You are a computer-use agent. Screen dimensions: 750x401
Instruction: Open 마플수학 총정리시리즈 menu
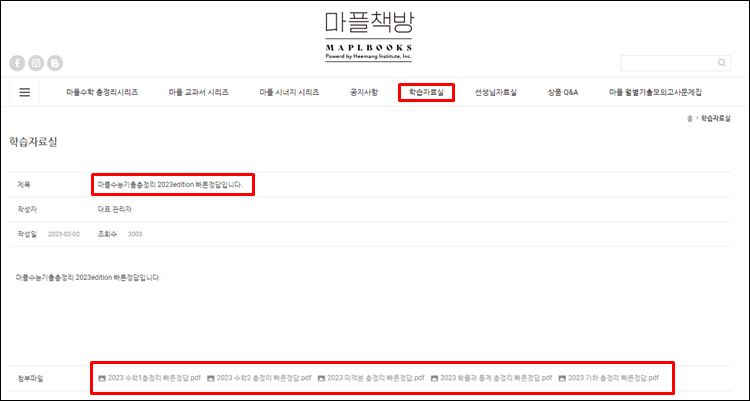pyautogui.click(x=102, y=92)
